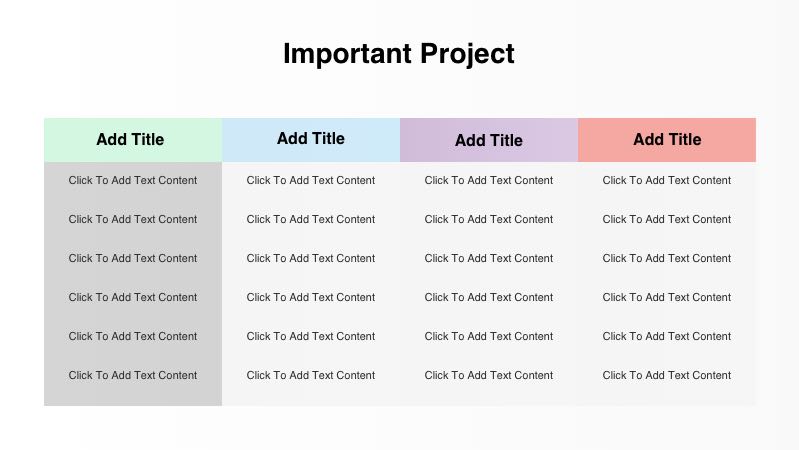This screenshot has width=799, height=450.
Task: Click last text placeholder under red header
Action: [667, 376]
